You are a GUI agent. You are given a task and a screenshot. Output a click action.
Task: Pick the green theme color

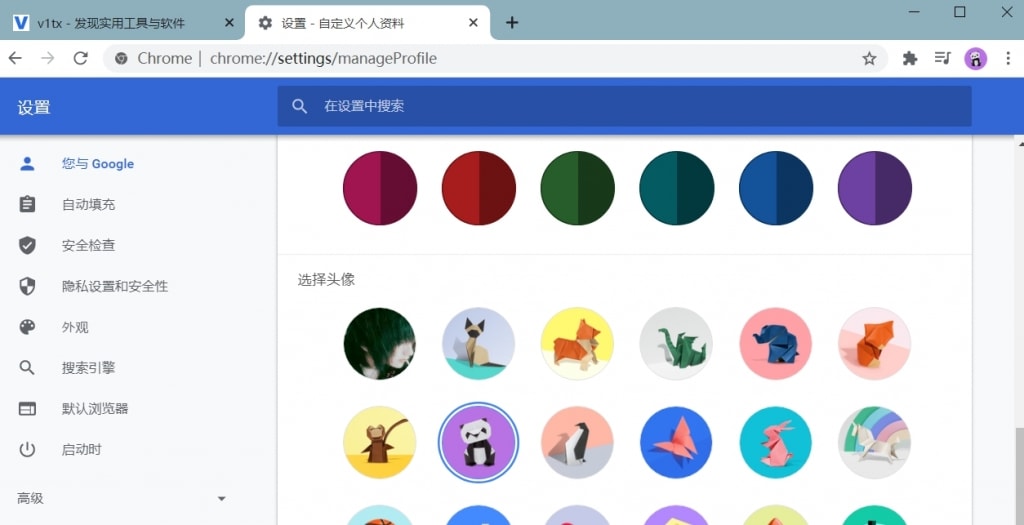click(578, 188)
